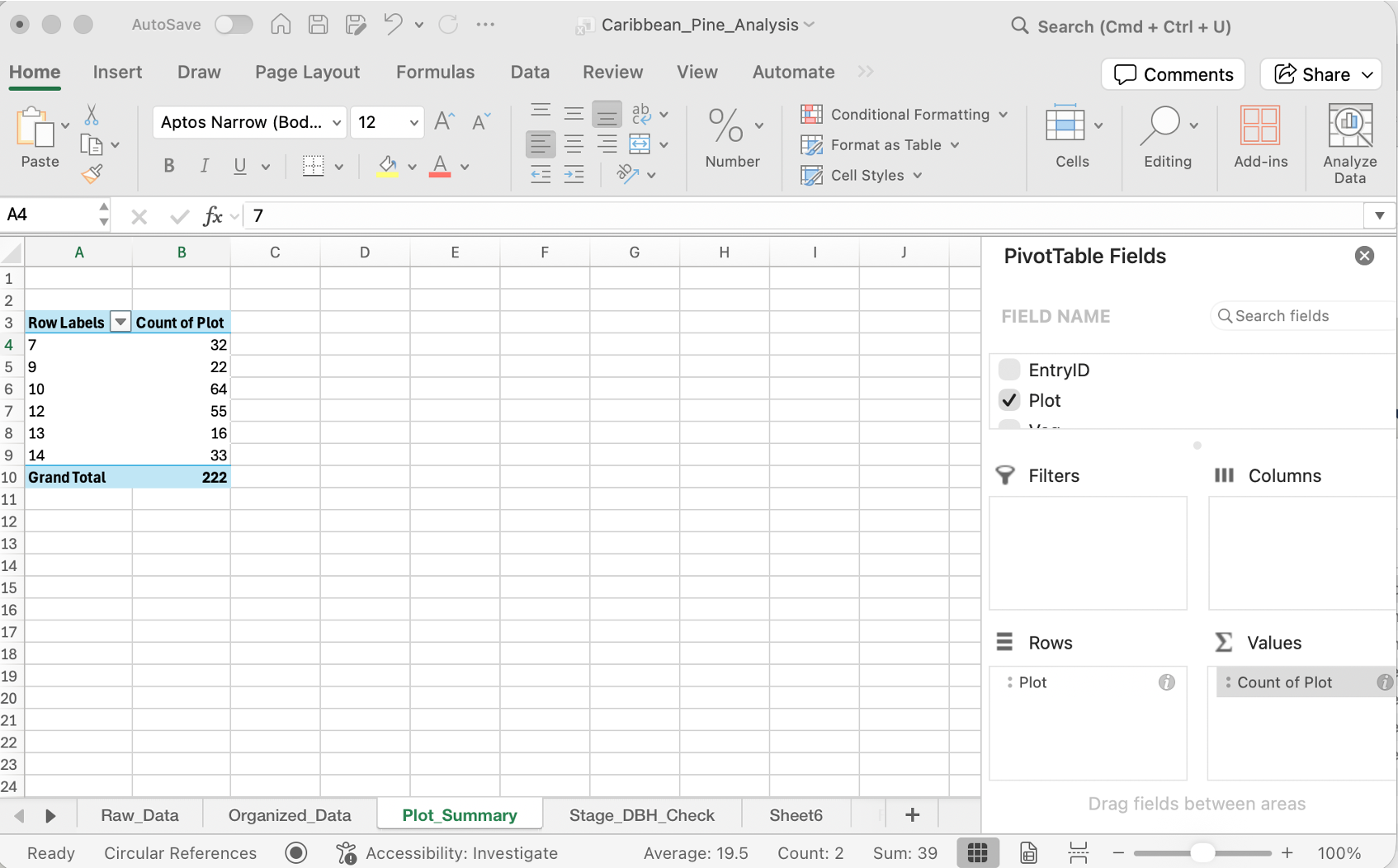
Task: Click the Paste clipboard icon
Action: (x=34, y=128)
